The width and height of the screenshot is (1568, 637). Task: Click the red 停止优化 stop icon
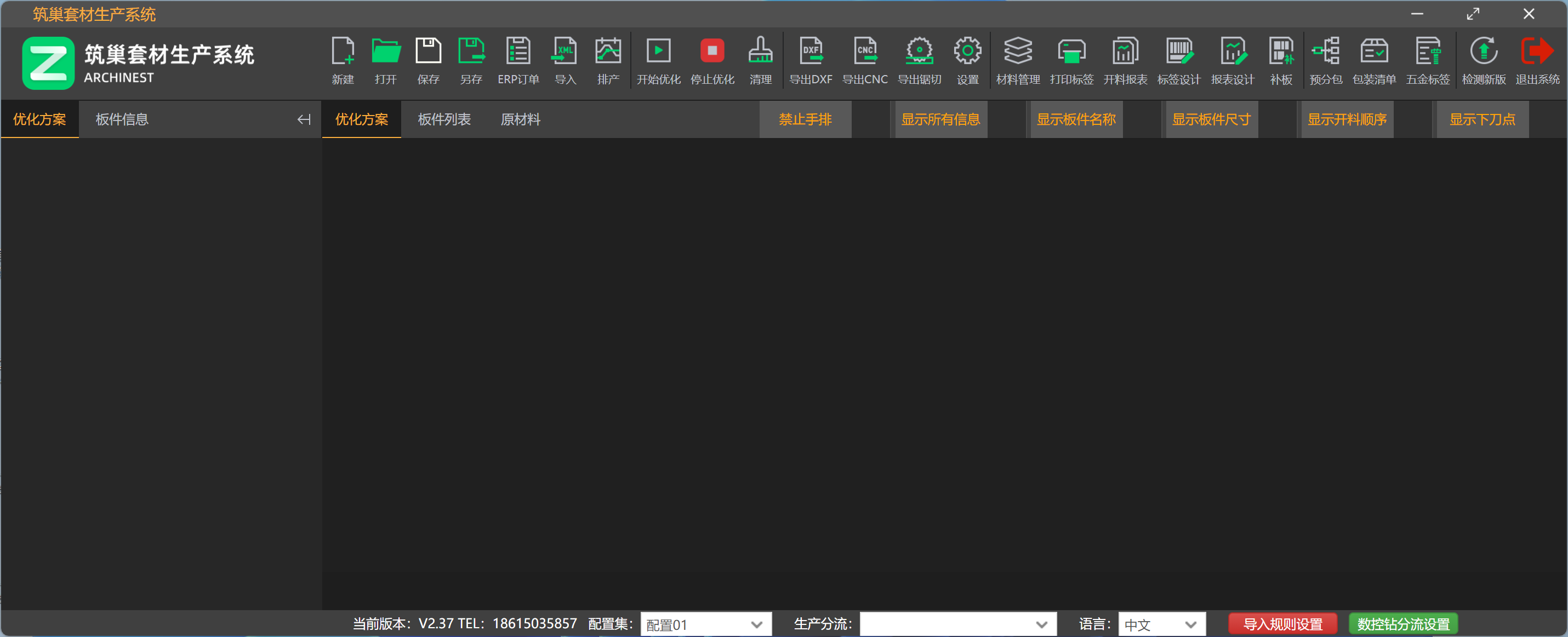point(711,51)
